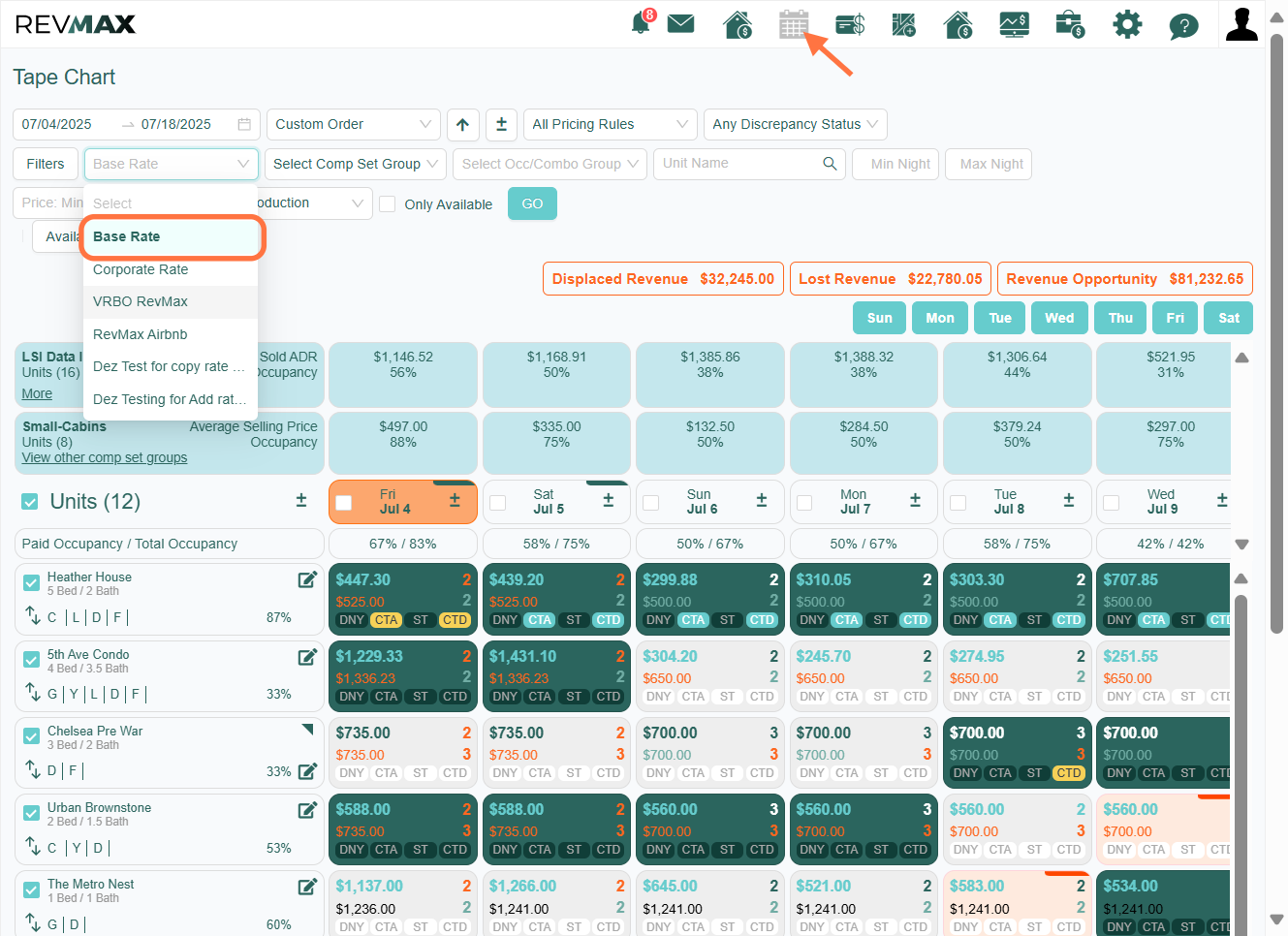This screenshot has width=1288, height=936.
Task: Click plus-minus icon on Fri Jul 4
Action: (x=455, y=500)
